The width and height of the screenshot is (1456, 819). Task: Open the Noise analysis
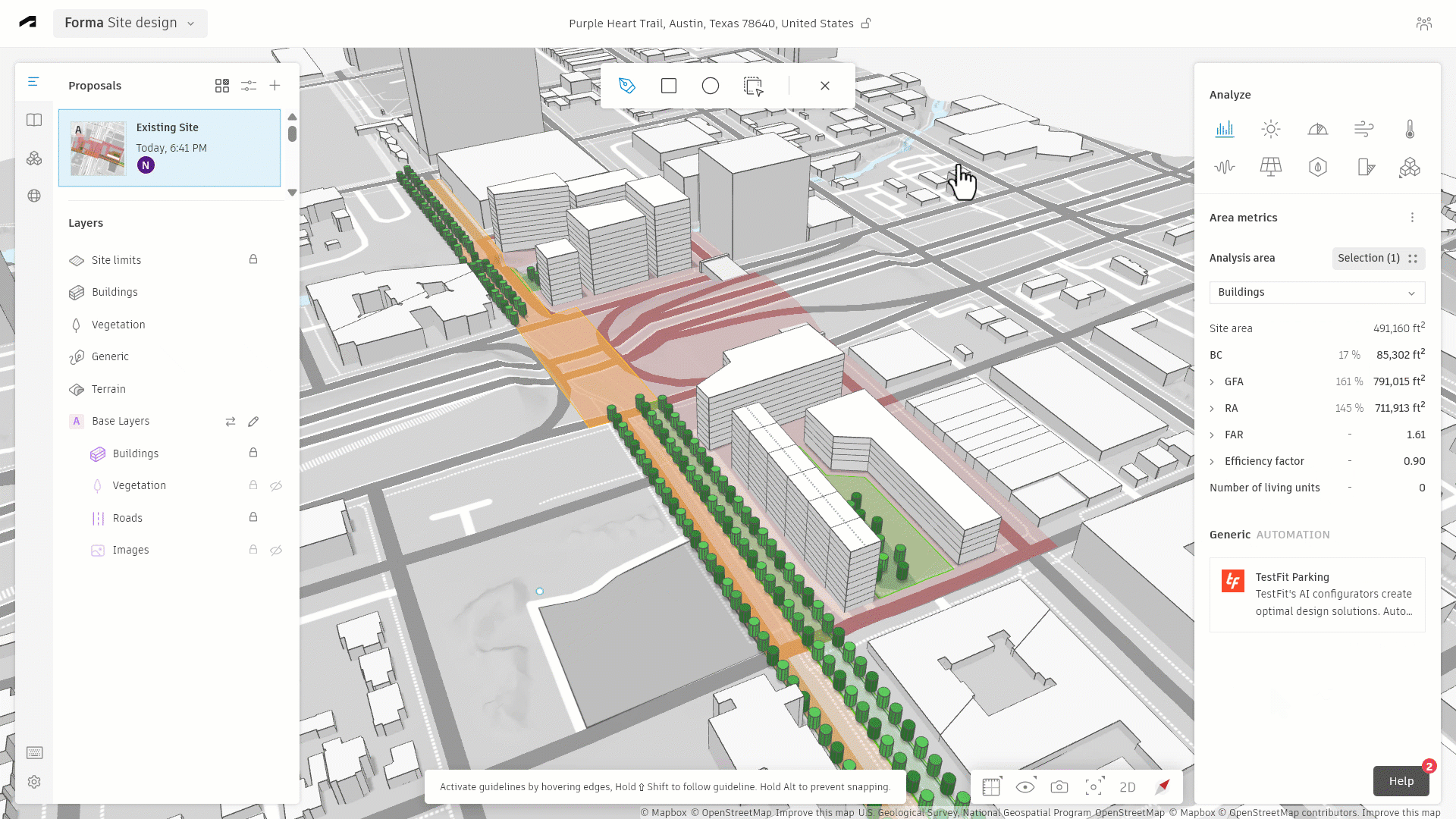(x=1225, y=167)
